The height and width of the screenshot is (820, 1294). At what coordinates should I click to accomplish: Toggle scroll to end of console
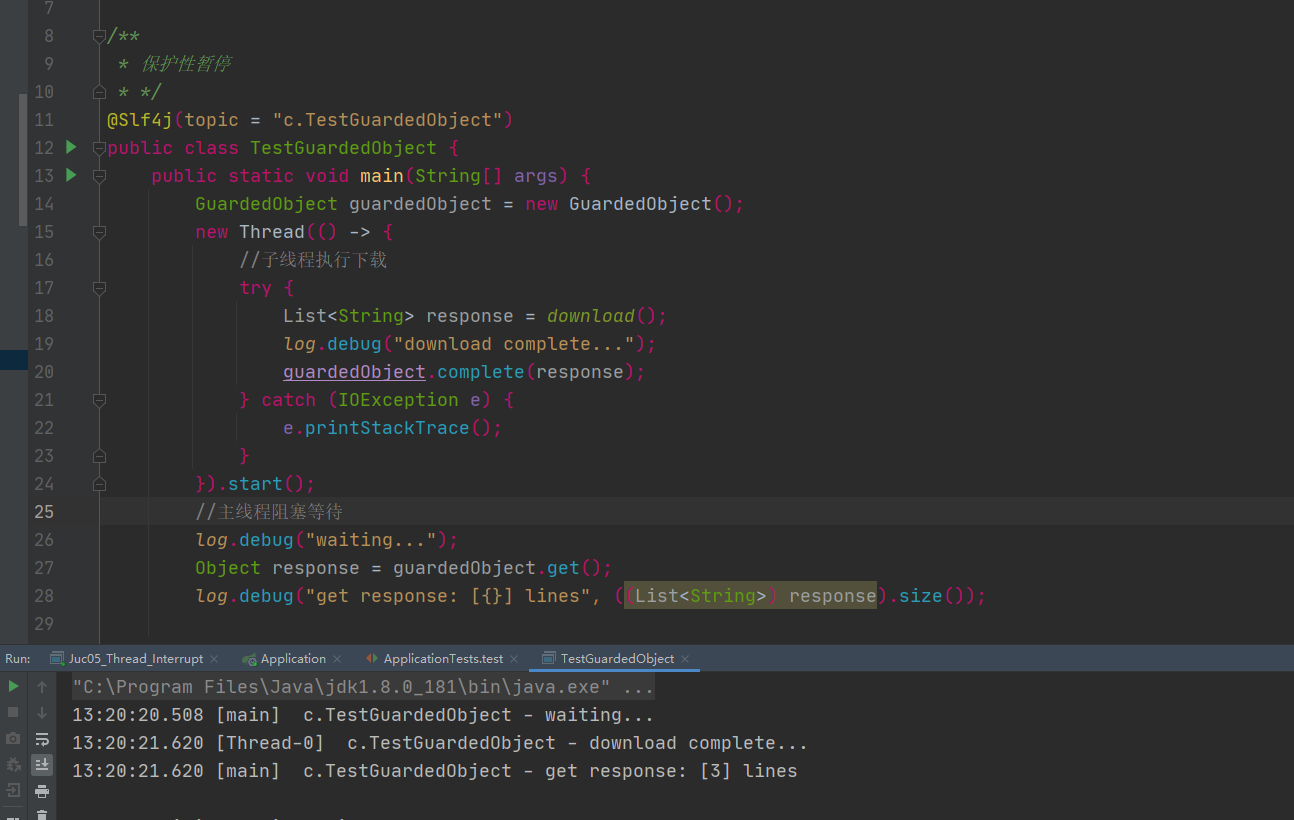tap(42, 765)
